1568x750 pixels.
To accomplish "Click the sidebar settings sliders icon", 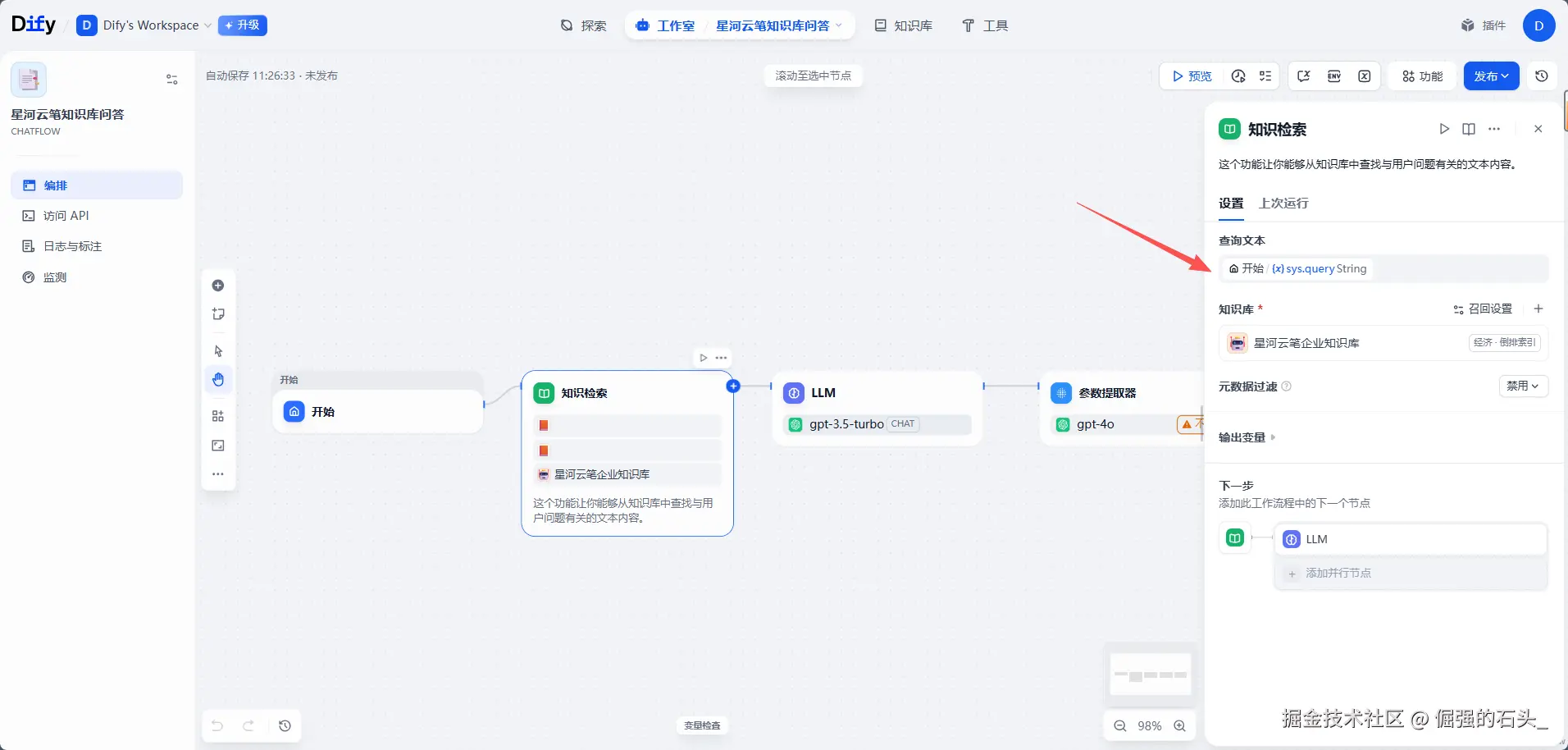I will [172, 80].
